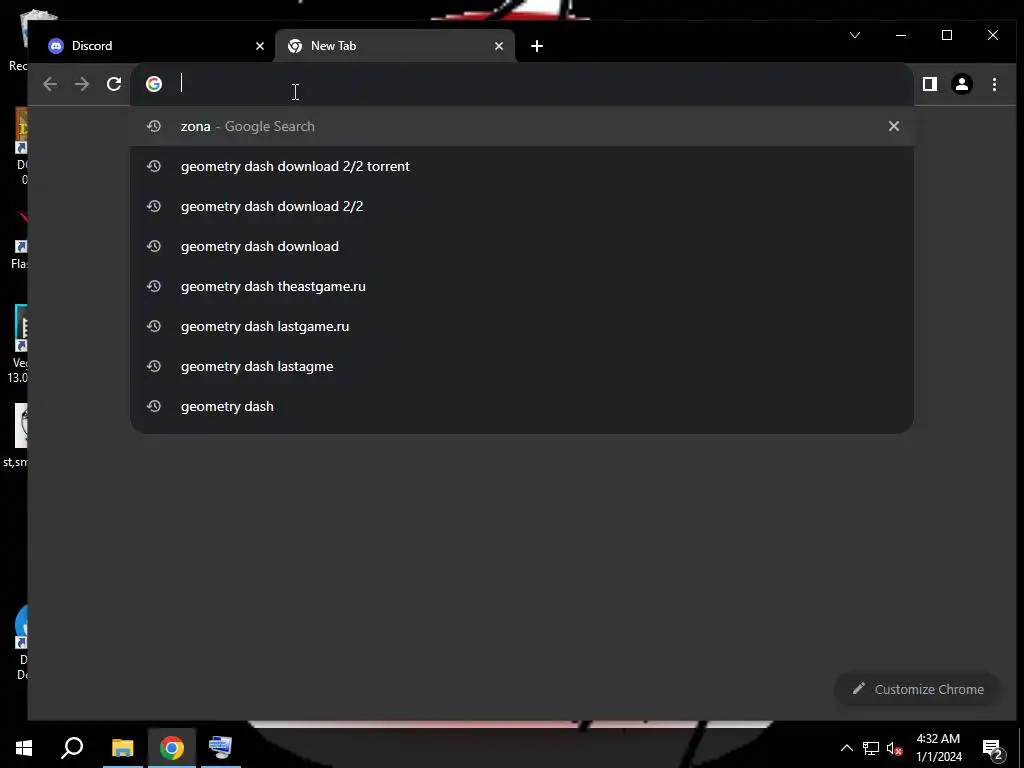
Task: Choose 'geometry dash download 2/2 torrent' suggestion
Action: click(521, 167)
